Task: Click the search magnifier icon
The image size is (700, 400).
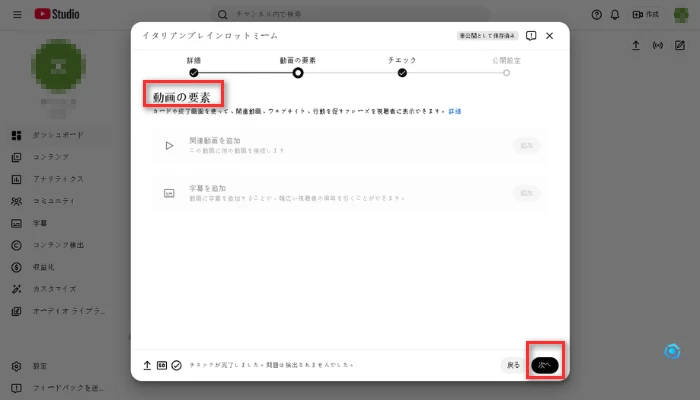Action: pyautogui.click(x=222, y=15)
